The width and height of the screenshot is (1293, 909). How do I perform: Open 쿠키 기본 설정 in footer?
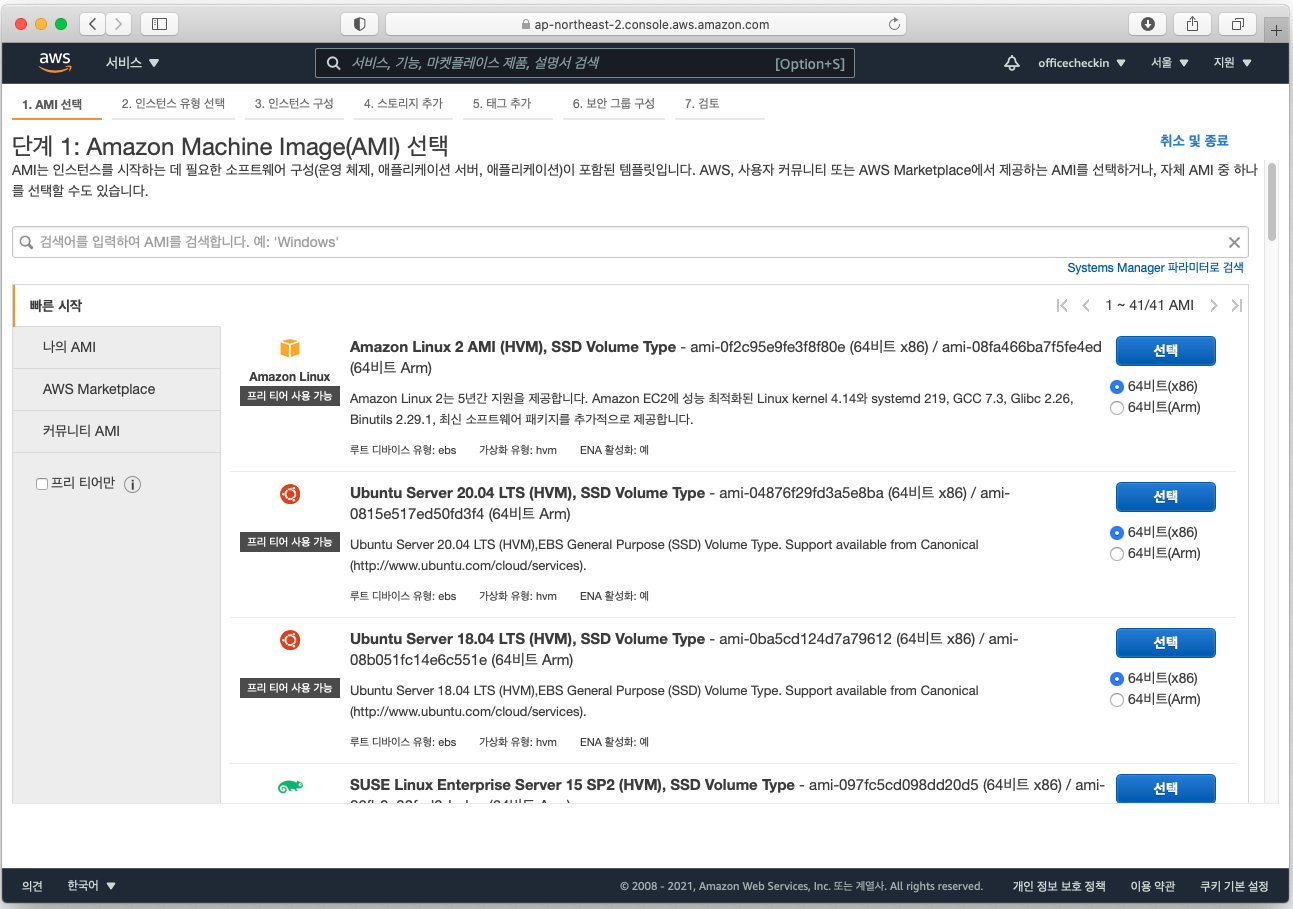pos(1234,886)
